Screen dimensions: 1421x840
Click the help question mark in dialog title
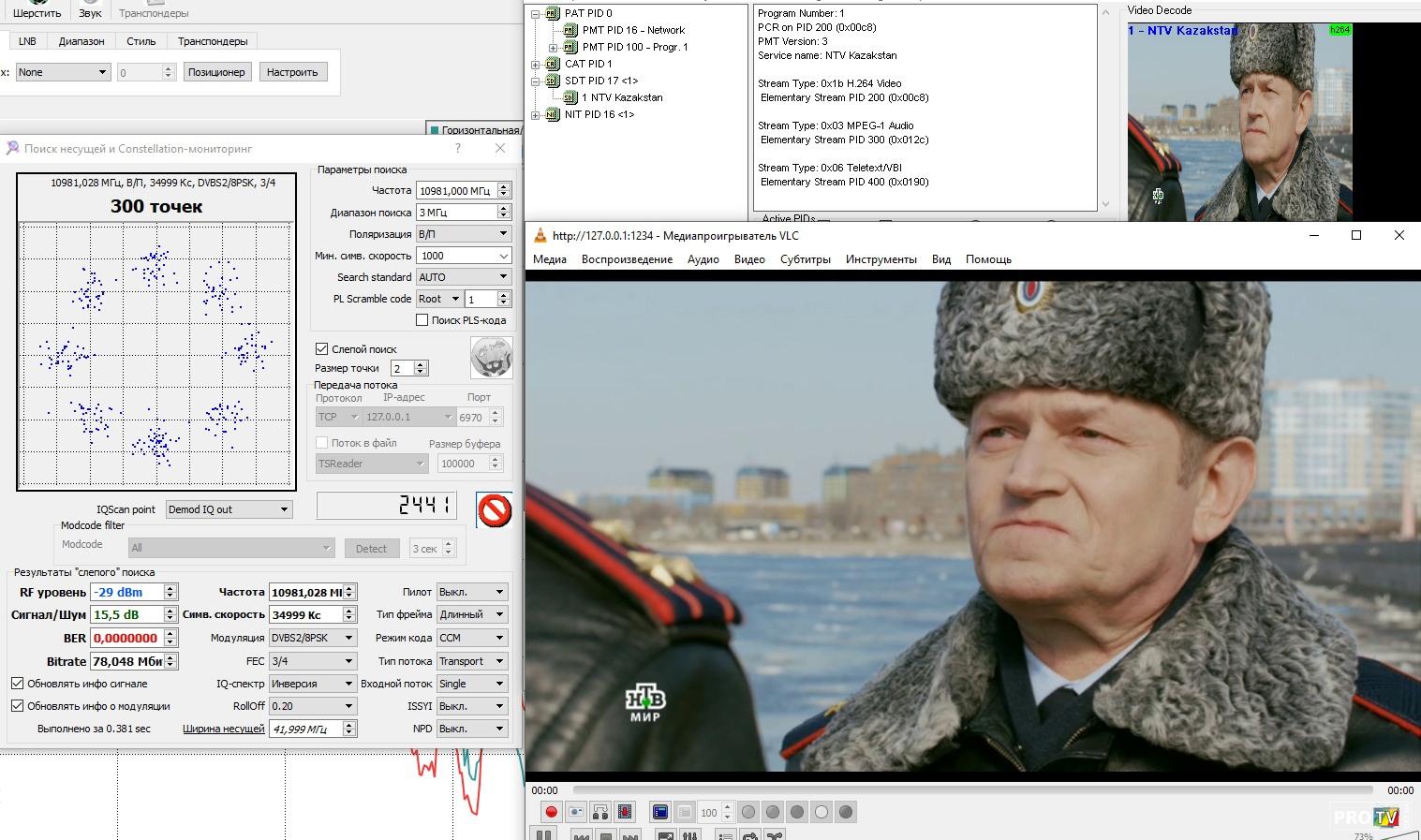[458, 148]
